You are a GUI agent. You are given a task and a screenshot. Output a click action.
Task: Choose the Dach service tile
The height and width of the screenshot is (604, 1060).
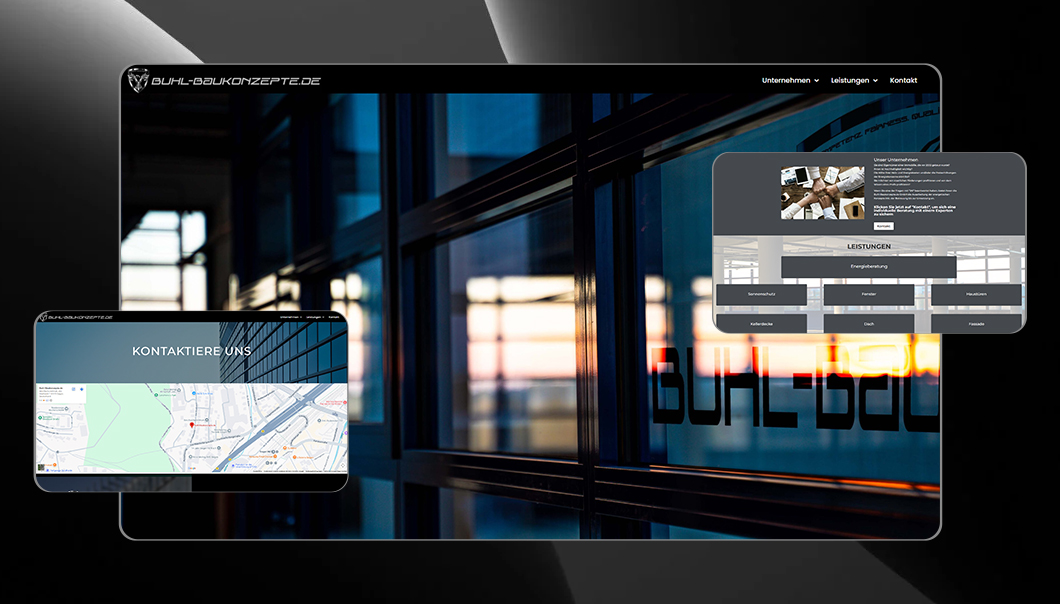[868, 324]
